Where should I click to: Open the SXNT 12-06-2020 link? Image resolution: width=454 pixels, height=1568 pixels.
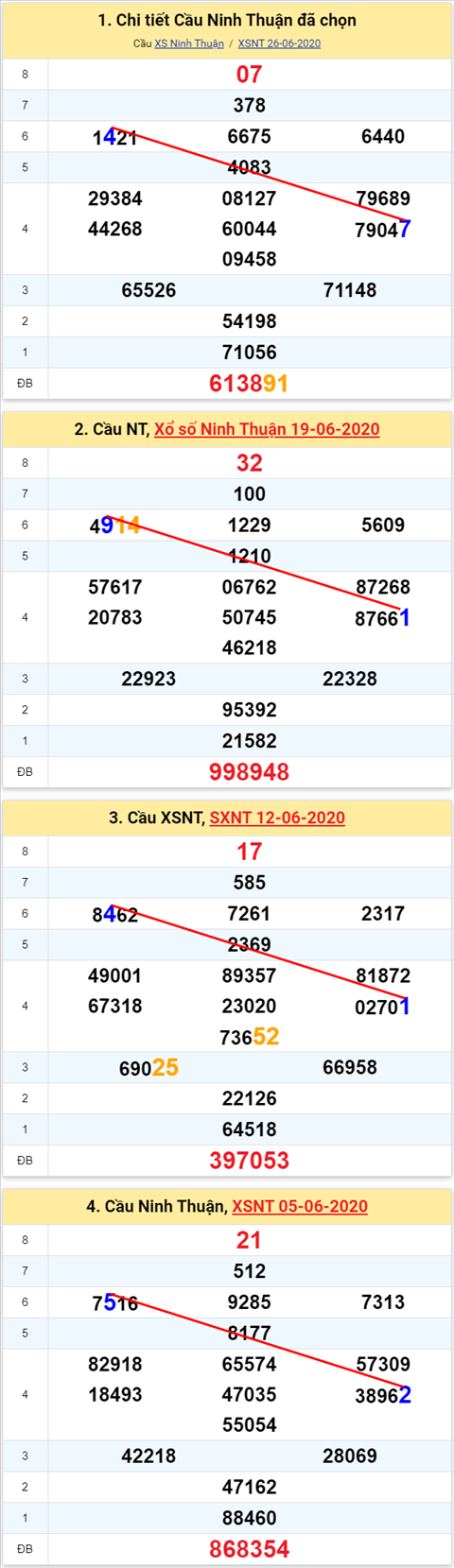277,818
